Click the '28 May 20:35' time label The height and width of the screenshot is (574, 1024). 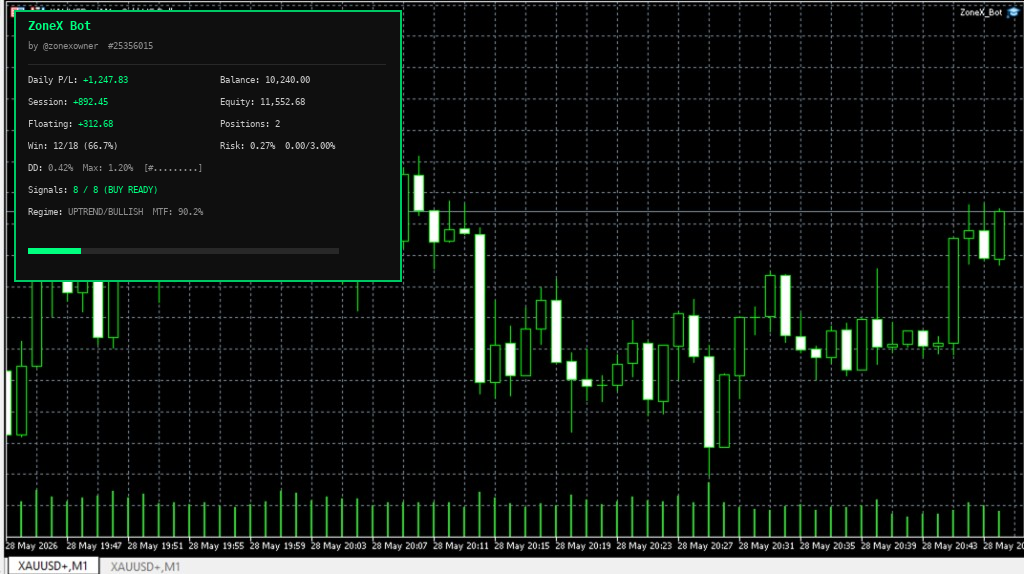(827, 546)
